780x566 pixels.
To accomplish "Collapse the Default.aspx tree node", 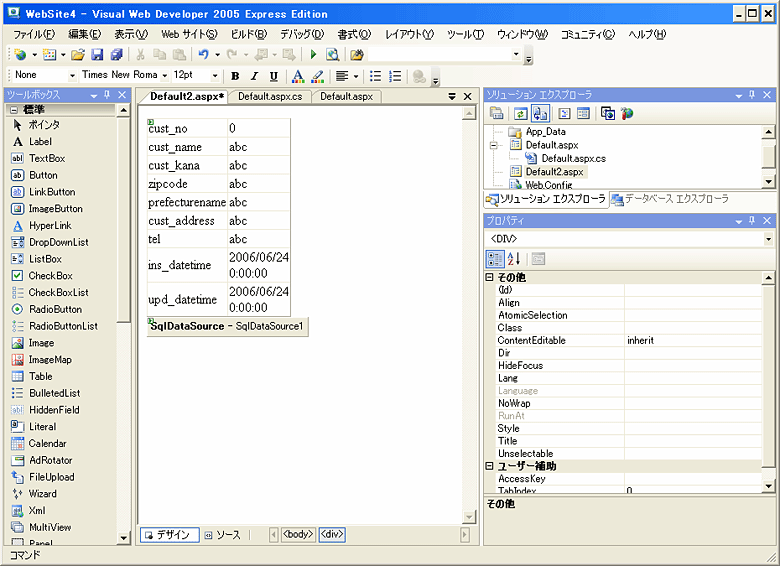I will tap(493, 145).
